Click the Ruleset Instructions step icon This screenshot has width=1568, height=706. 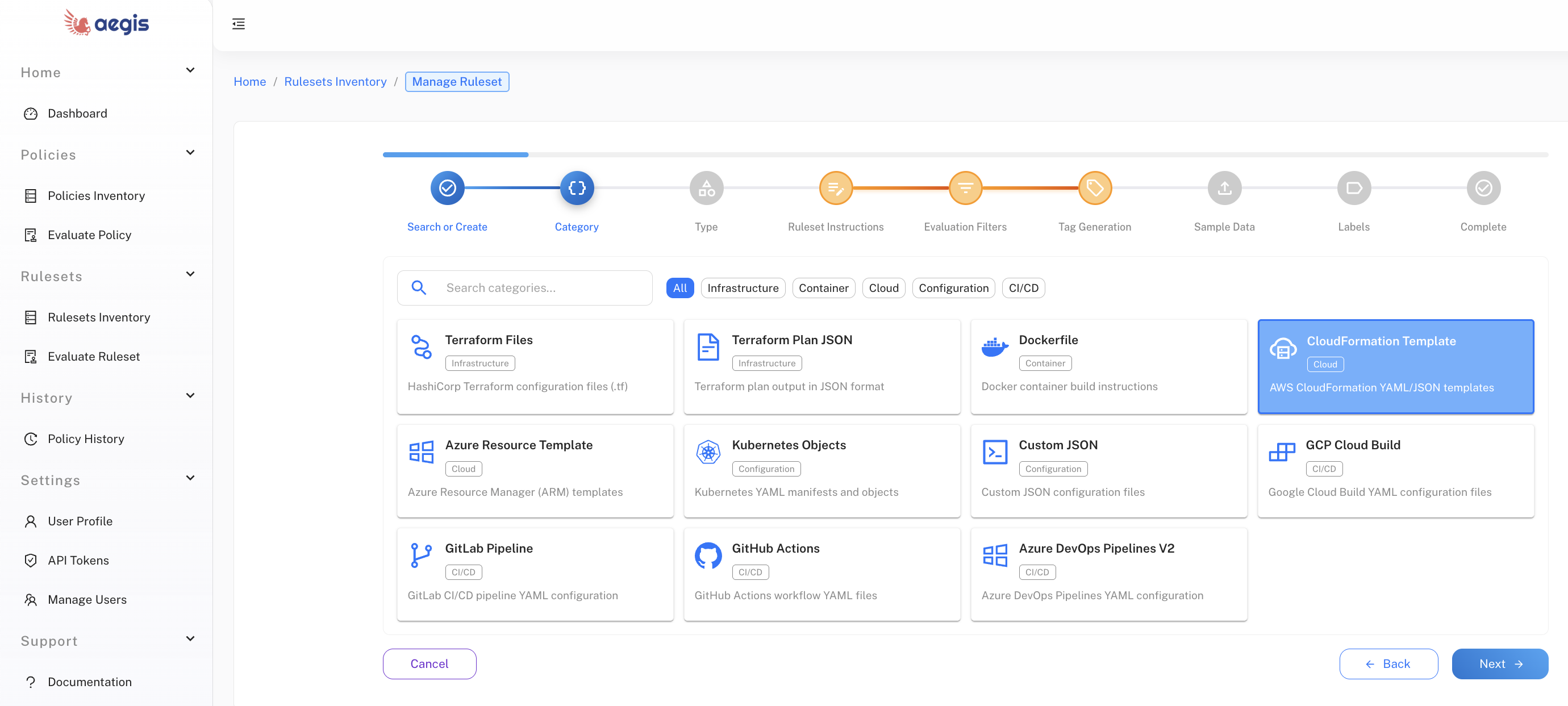pyautogui.click(x=836, y=188)
